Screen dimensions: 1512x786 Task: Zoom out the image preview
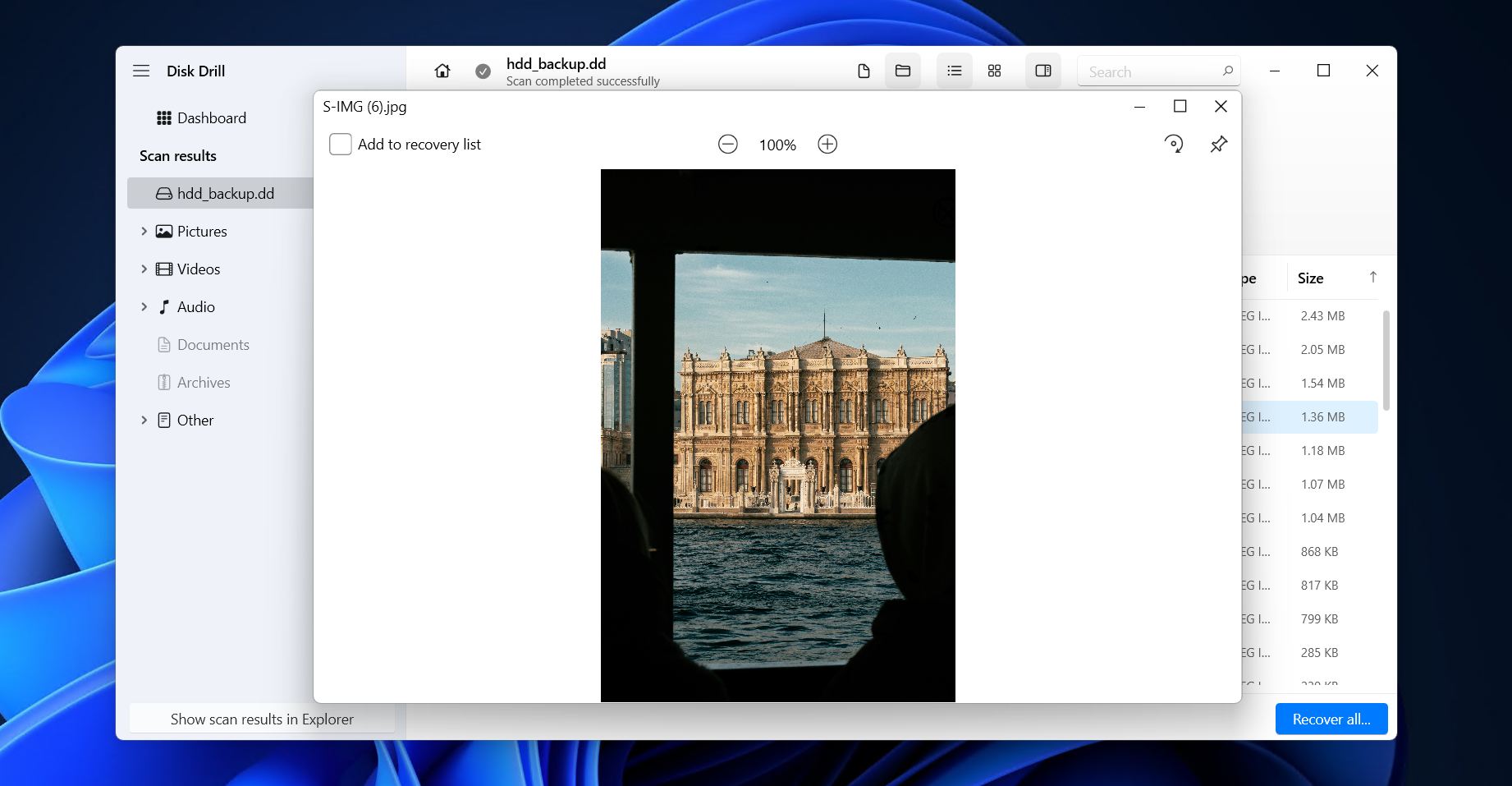click(727, 145)
